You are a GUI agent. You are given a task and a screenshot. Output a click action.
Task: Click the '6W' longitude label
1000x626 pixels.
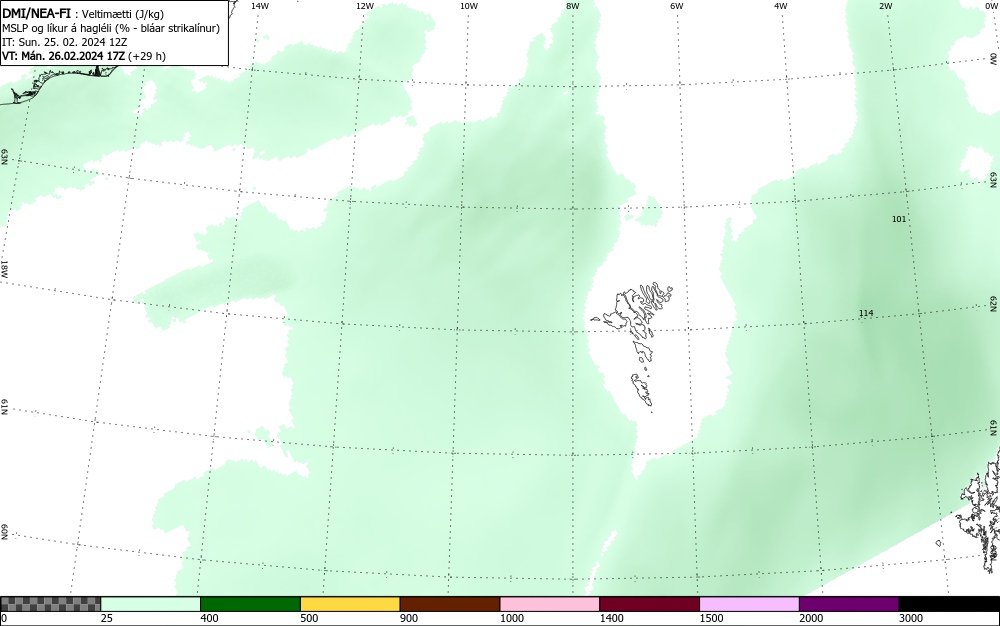(677, 6)
